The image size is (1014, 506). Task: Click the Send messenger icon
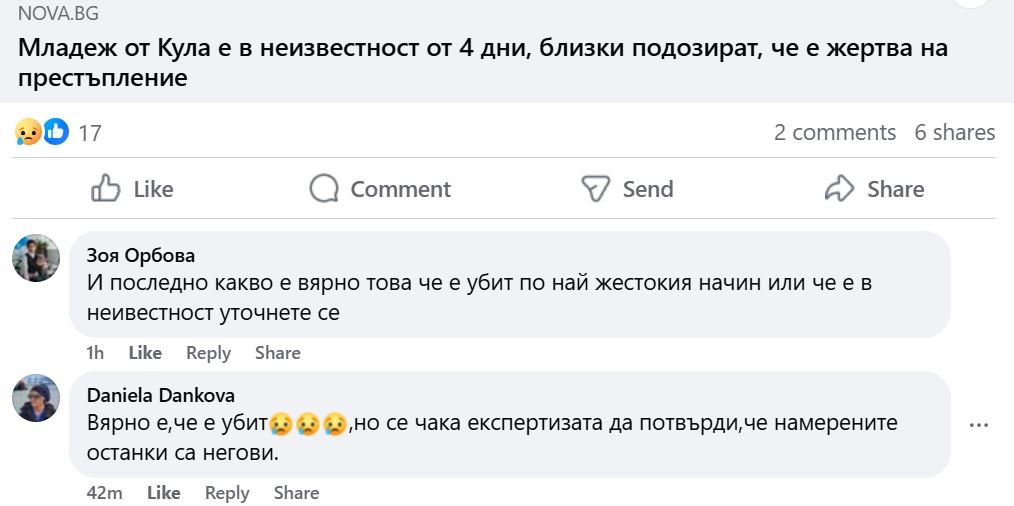pyautogui.click(x=596, y=189)
